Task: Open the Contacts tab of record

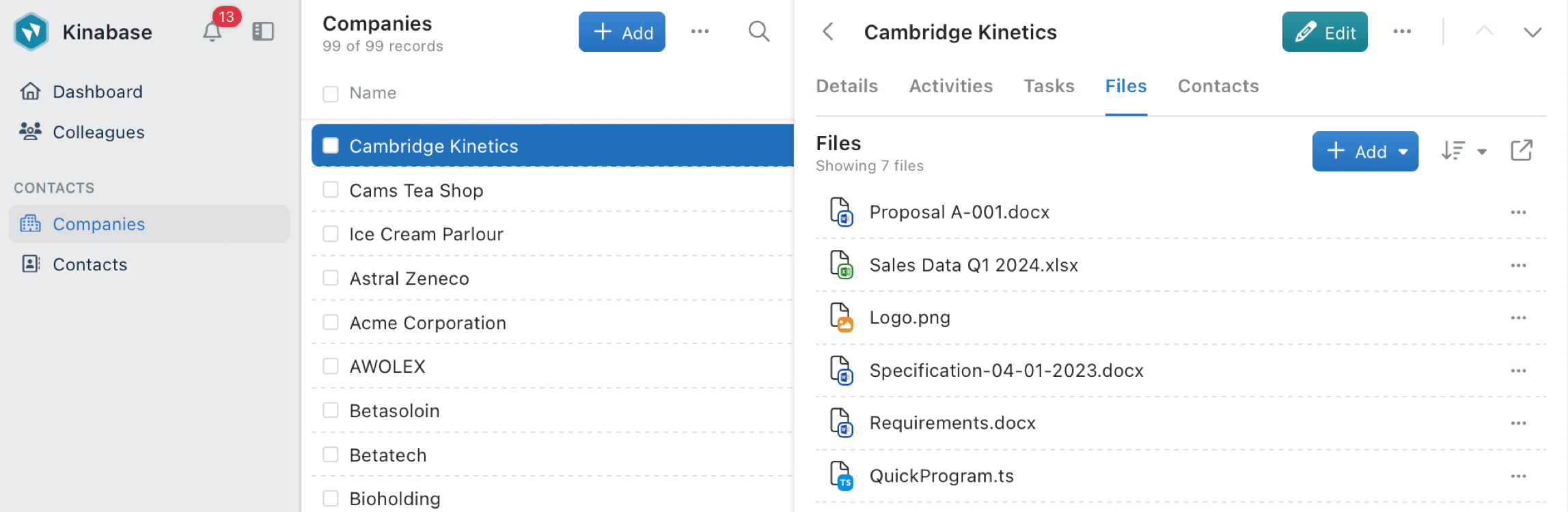Action: click(1218, 86)
